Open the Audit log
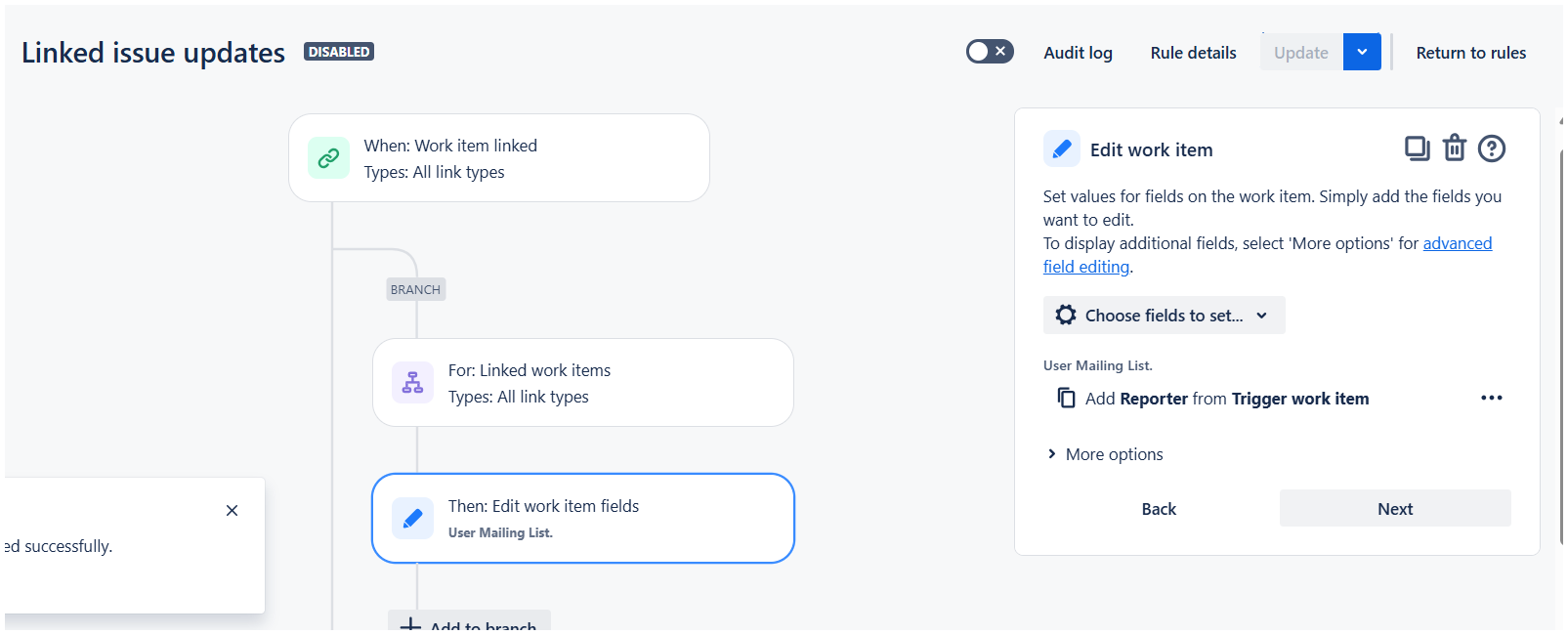This screenshot has height=635, width=1568. 1077,53
